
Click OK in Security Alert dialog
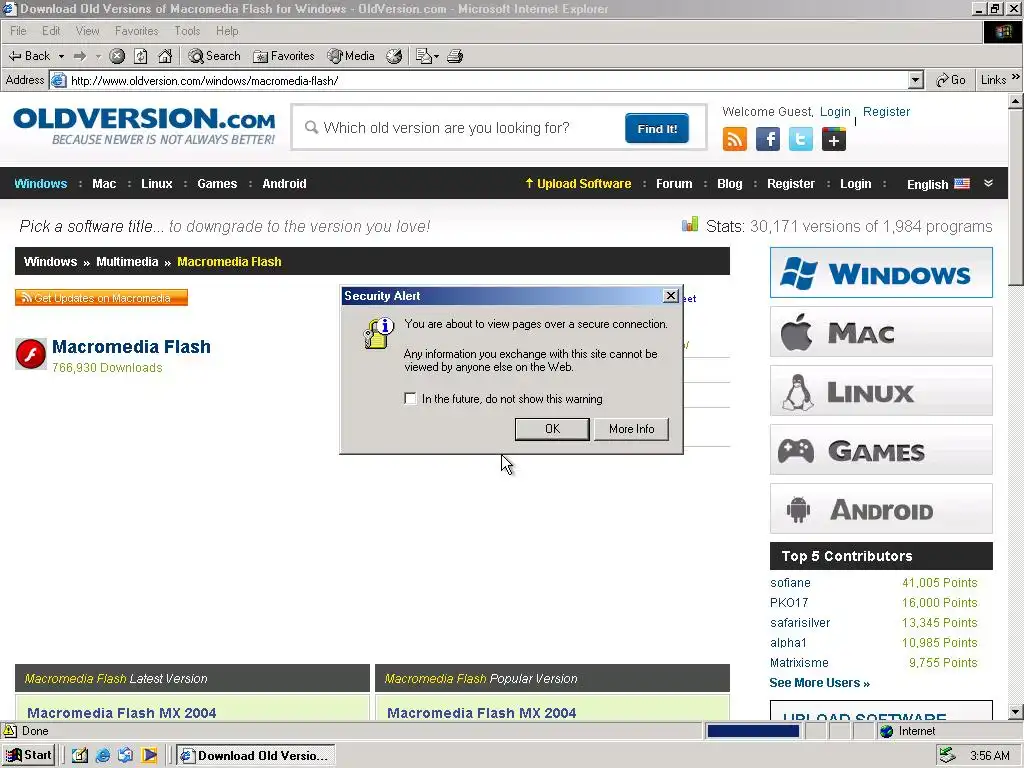click(552, 429)
